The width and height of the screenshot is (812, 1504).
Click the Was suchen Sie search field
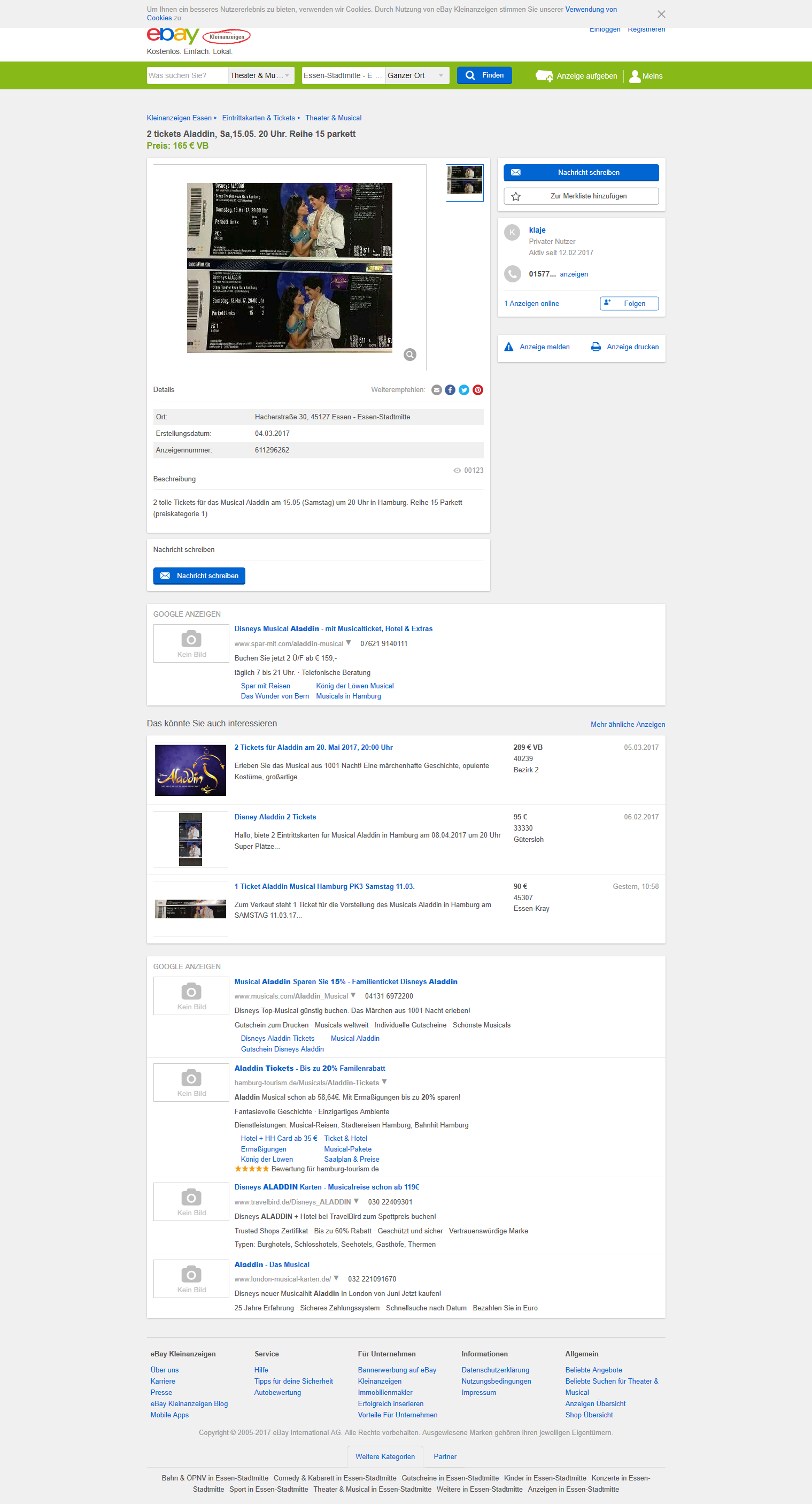coord(187,75)
